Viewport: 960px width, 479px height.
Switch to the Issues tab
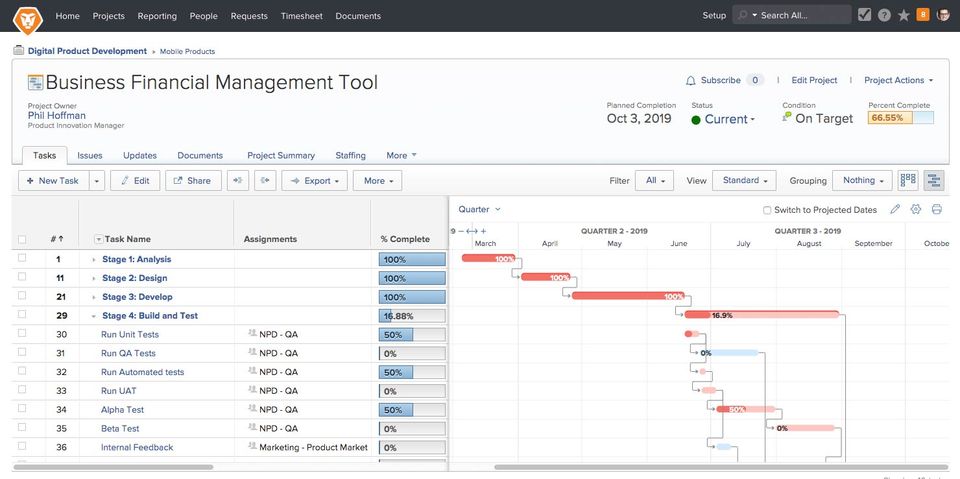90,156
